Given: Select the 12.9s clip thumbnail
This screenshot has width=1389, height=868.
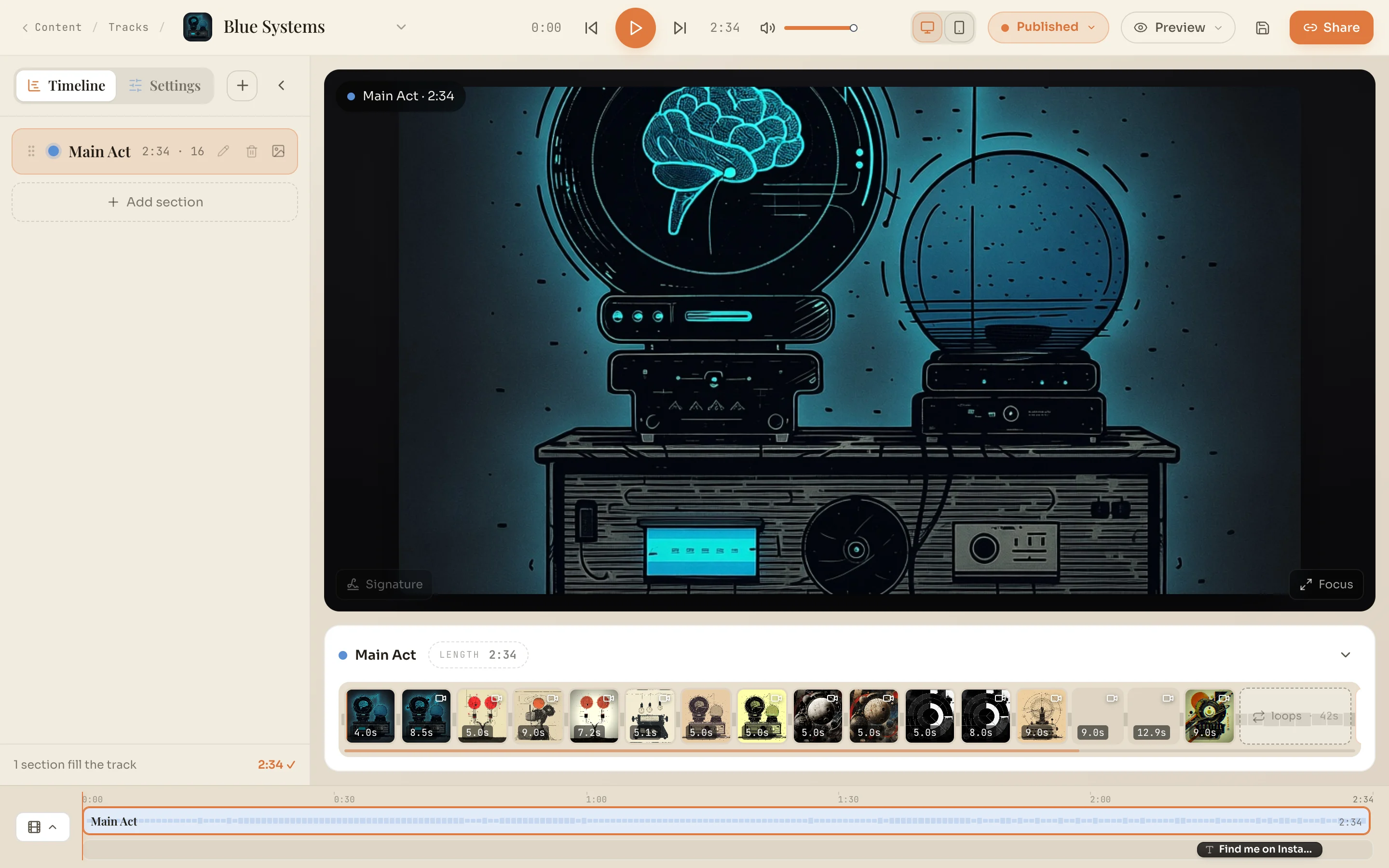Looking at the screenshot, I should coord(1153,716).
